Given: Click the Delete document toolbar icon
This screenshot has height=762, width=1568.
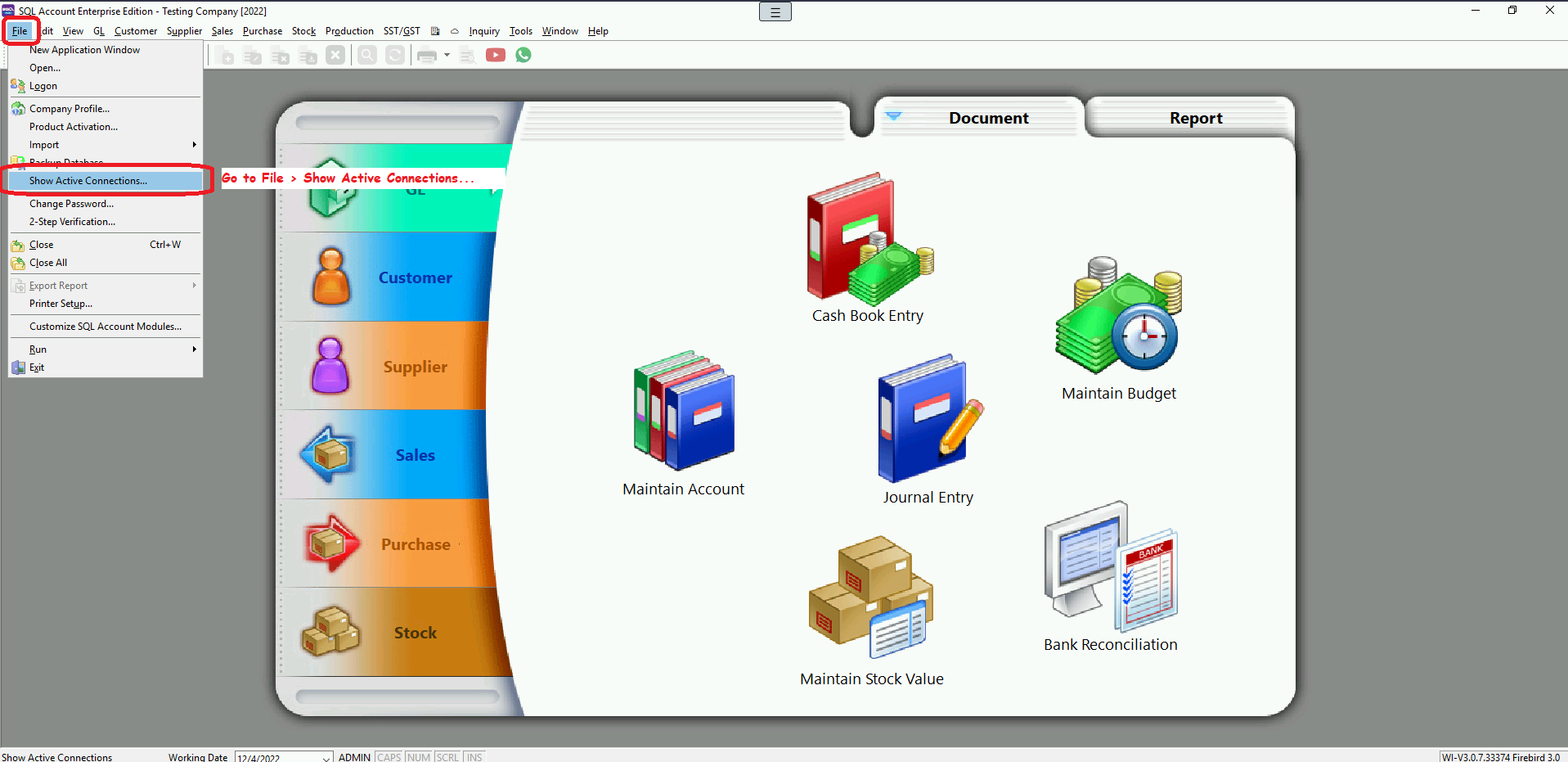Looking at the screenshot, I should tap(280, 56).
